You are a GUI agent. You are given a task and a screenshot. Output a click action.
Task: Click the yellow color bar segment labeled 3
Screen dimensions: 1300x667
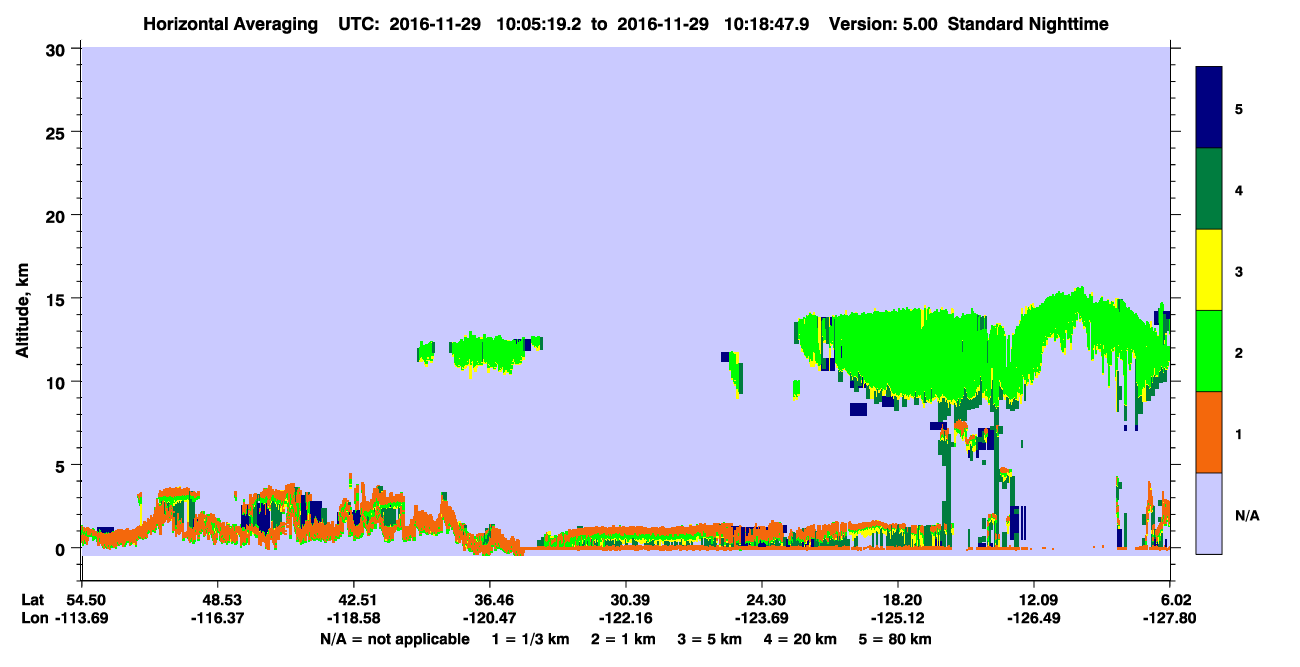point(1209,270)
